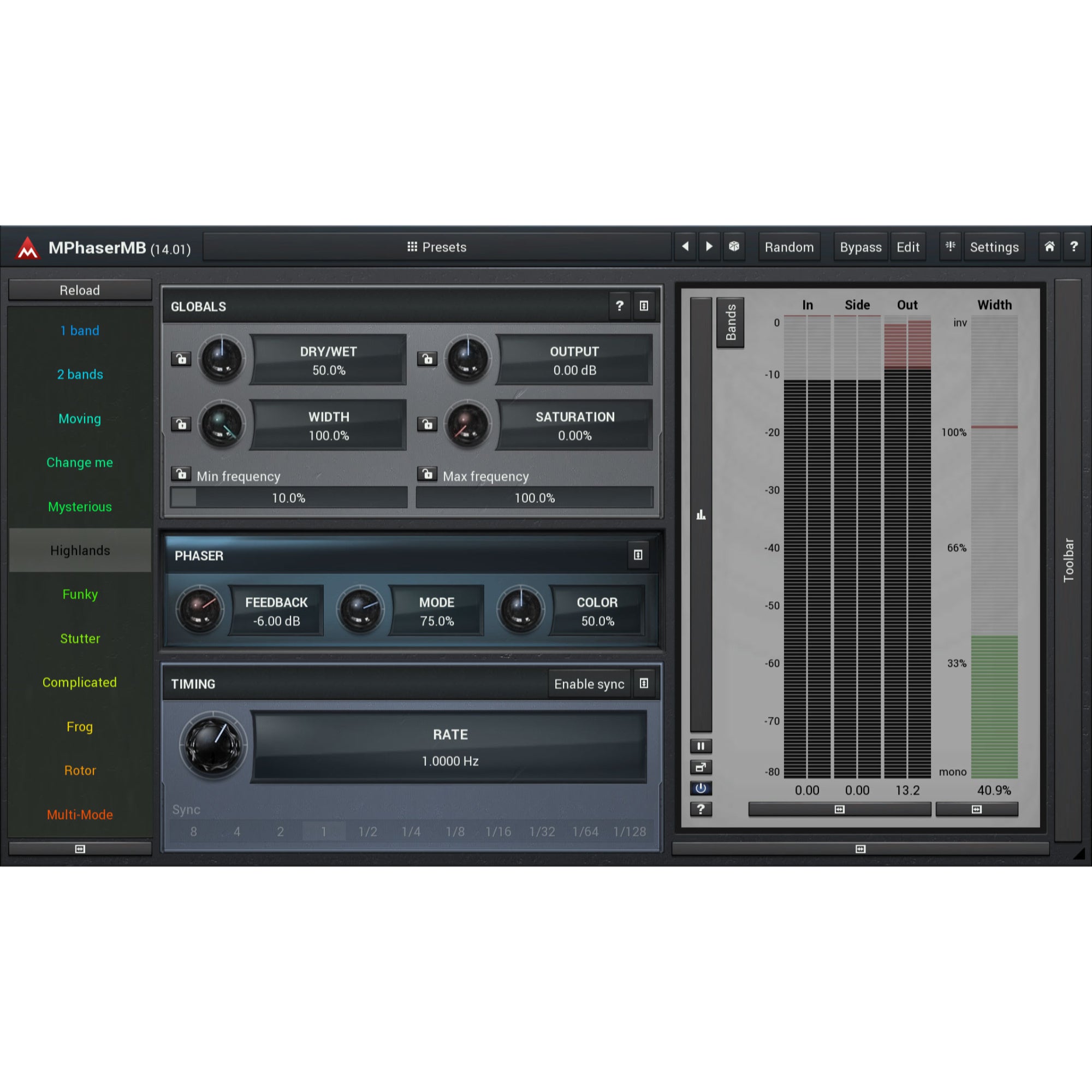Image resolution: width=1092 pixels, height=1092 pixels.
Task: Toggle the WIDTH lock
Action: click(181, 424)
